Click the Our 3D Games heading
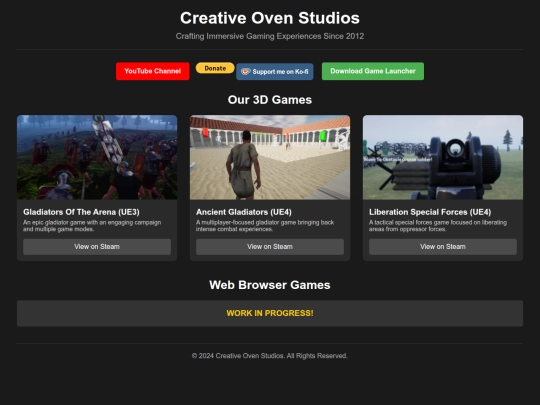Image resolution: width=540 pixels, height=405 pixels. click(x=270, y=100)
